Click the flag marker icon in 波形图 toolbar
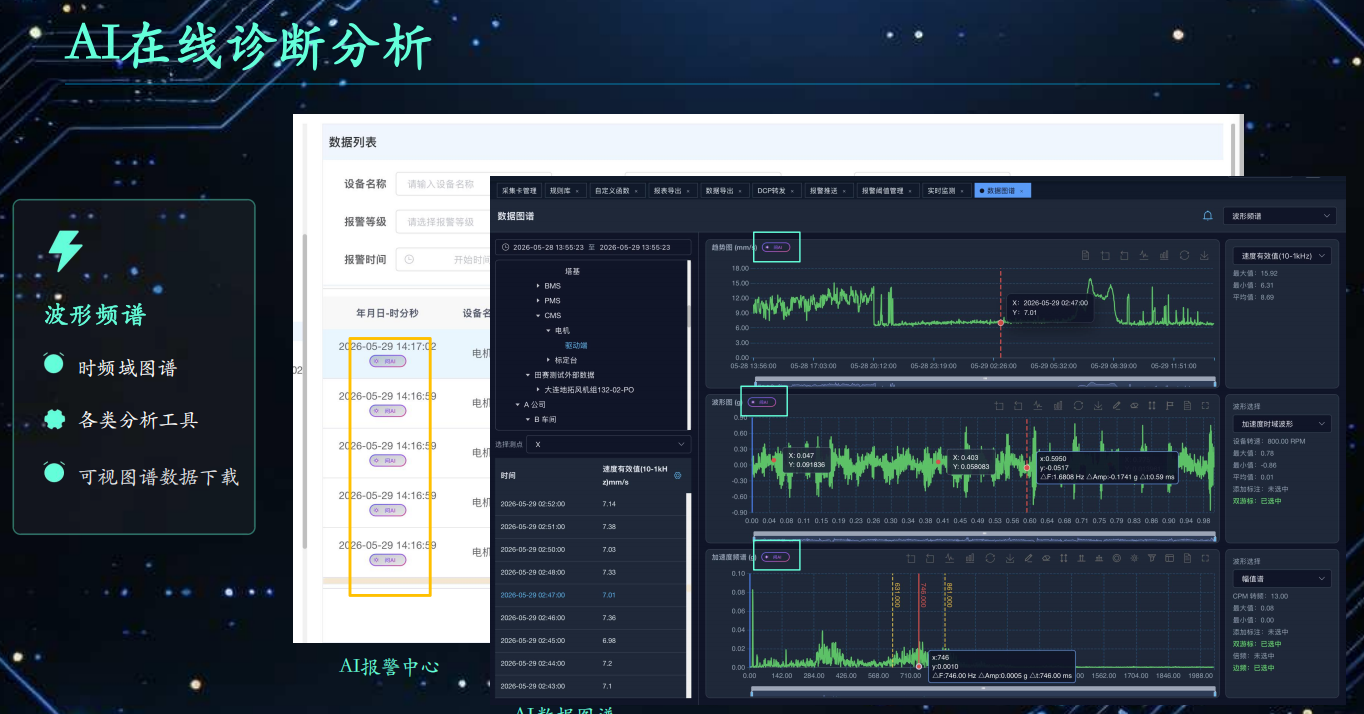 [x=1170, y=405]
